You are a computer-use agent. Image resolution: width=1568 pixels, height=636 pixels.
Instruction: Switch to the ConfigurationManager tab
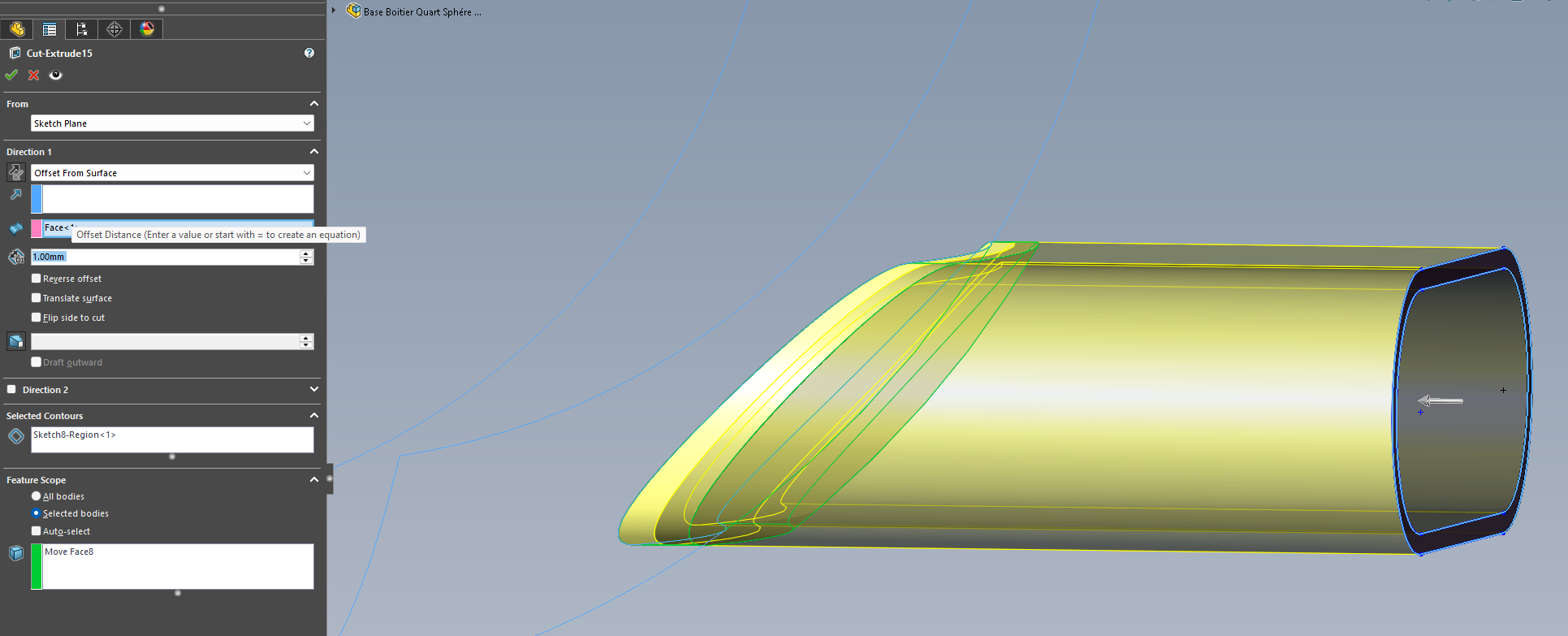(81, 29)
